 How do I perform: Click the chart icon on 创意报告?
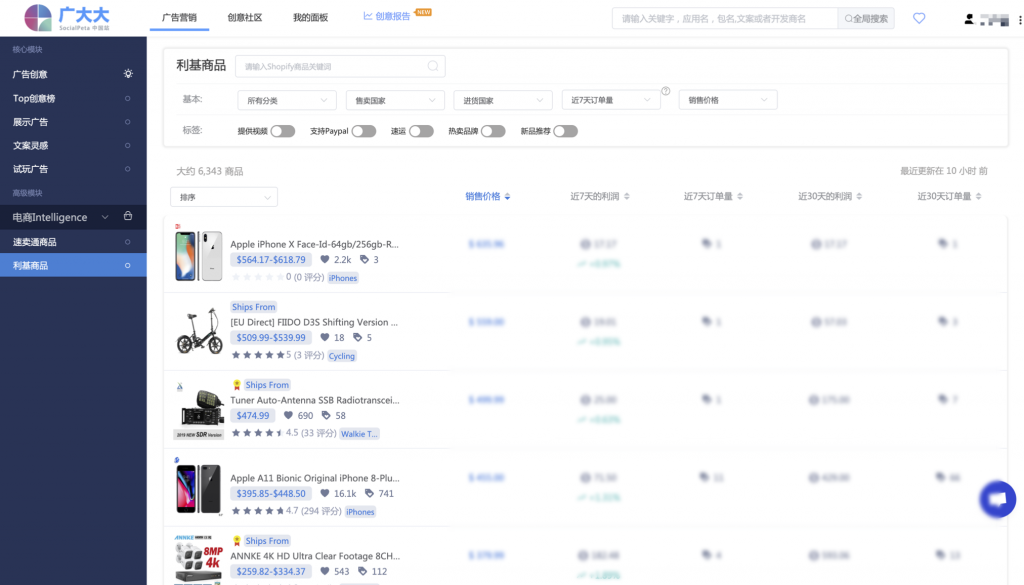click(x=368, y=16)
